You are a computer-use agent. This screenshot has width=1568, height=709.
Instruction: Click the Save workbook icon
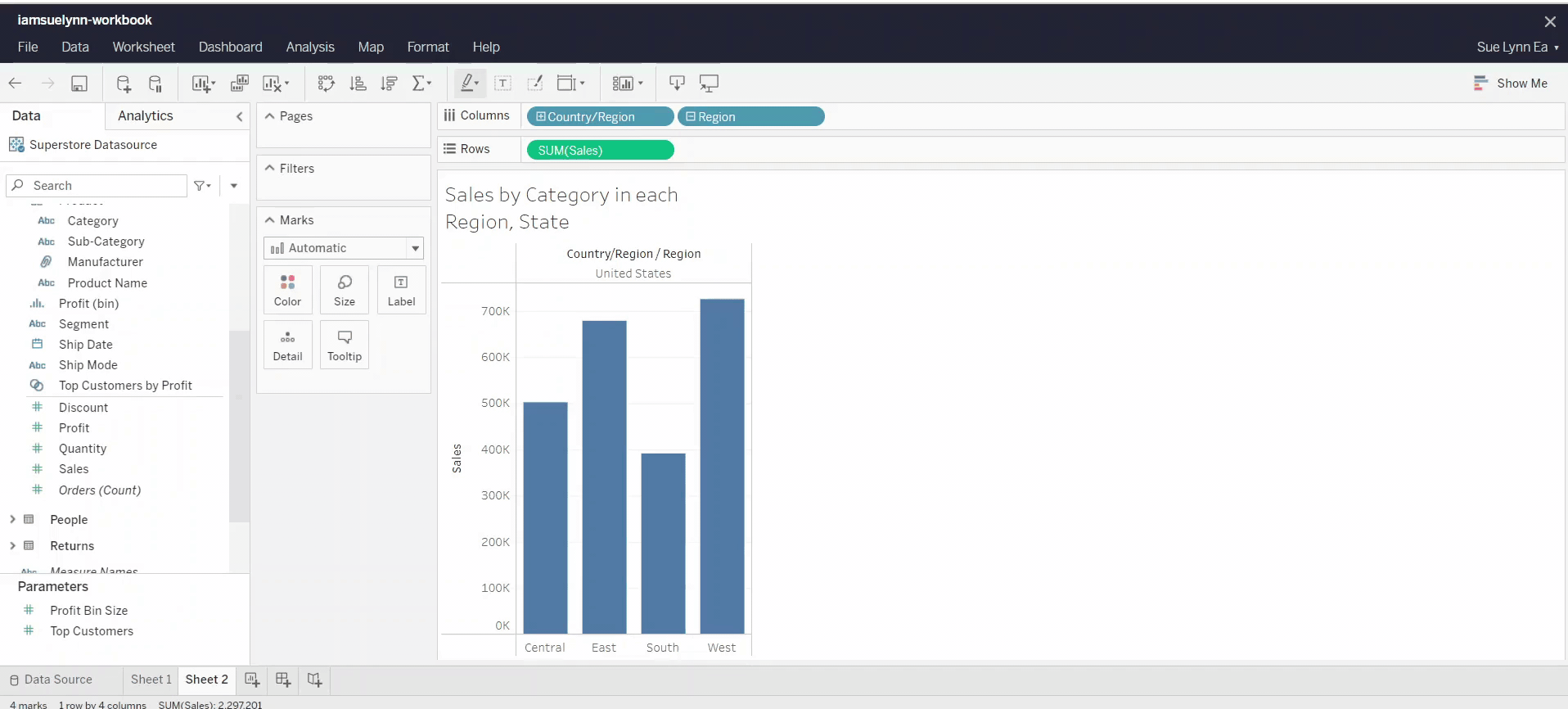pos(79,84)
